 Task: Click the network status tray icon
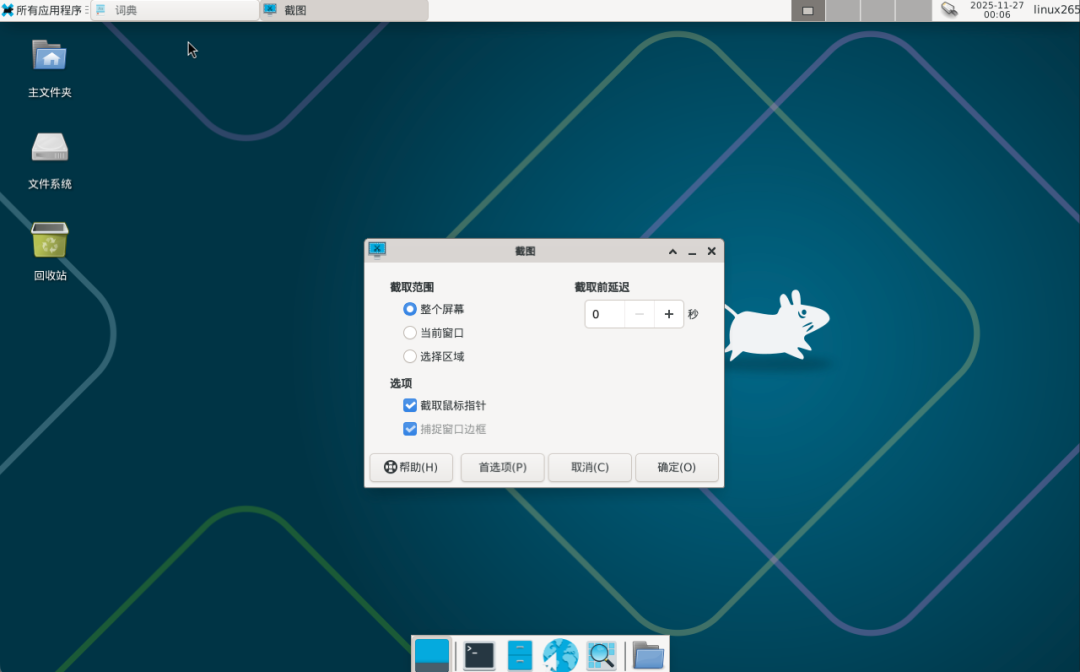(949, 10)
